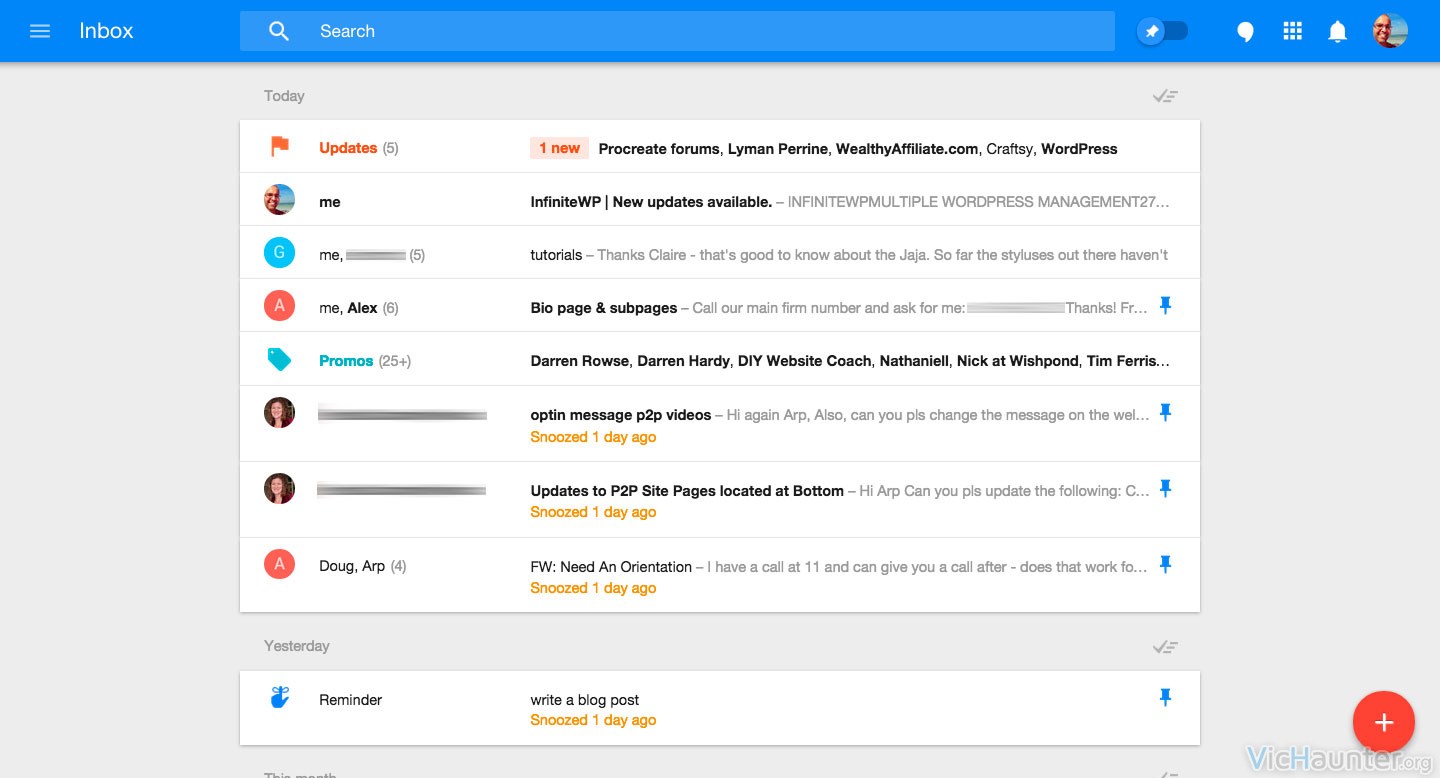1440x778 pixels.
Task: Open InfiniteWP new updates email
Action: tap(720, 200)
